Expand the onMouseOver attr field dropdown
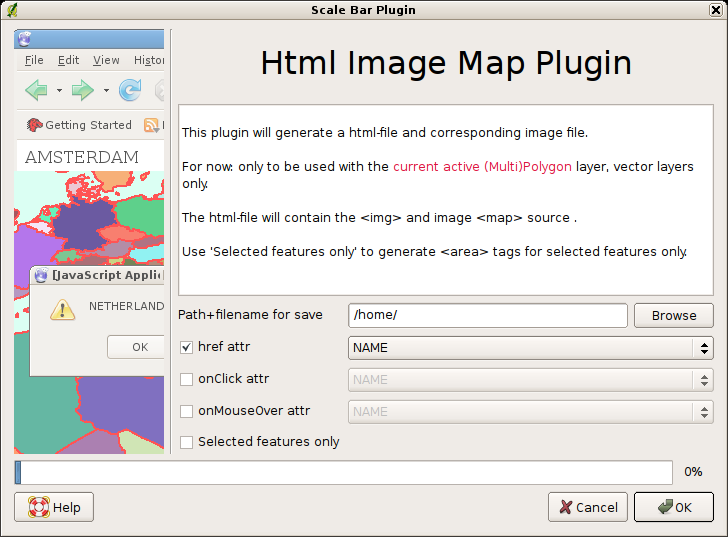 click(x=530, y=411)
